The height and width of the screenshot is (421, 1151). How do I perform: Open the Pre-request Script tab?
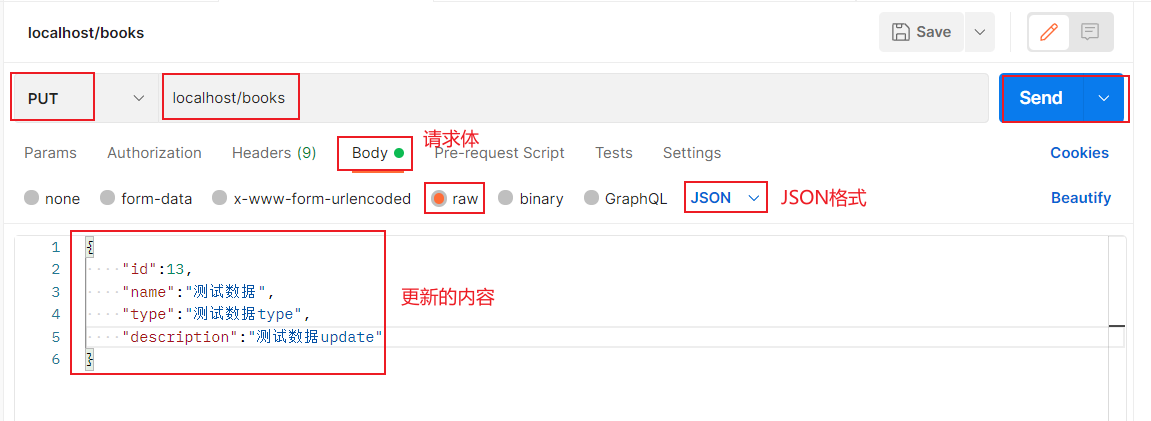499,153
